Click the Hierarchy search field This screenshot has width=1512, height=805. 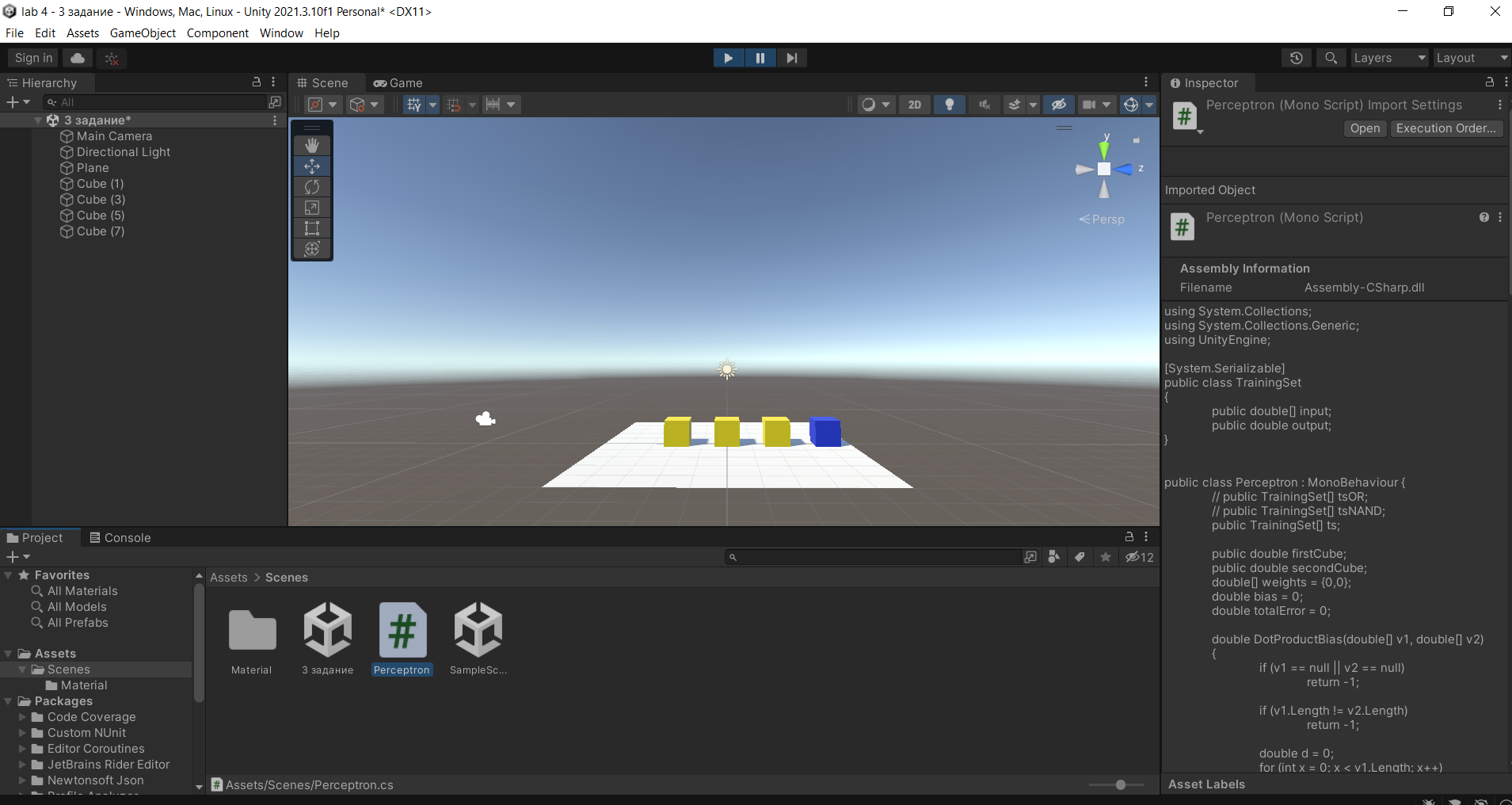156,102
